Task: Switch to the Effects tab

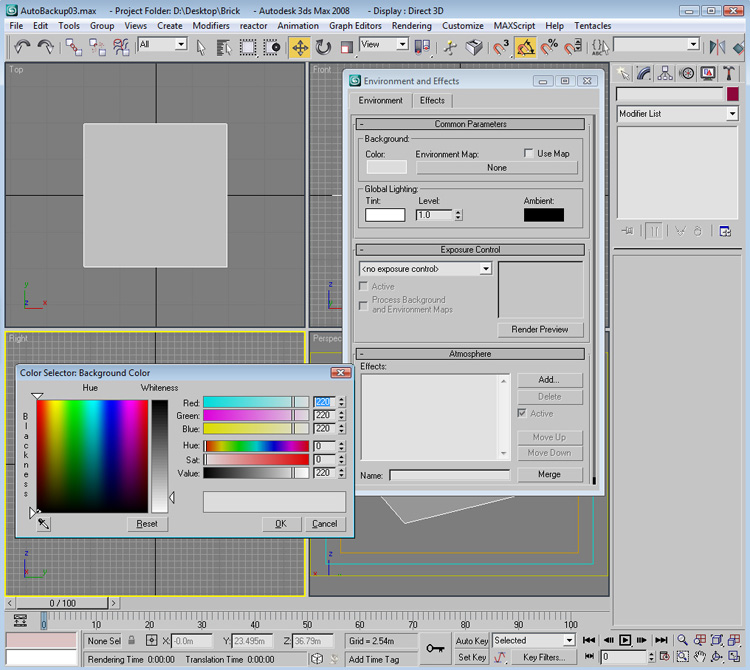Action: pyautogui.click(x=432, y=100)
